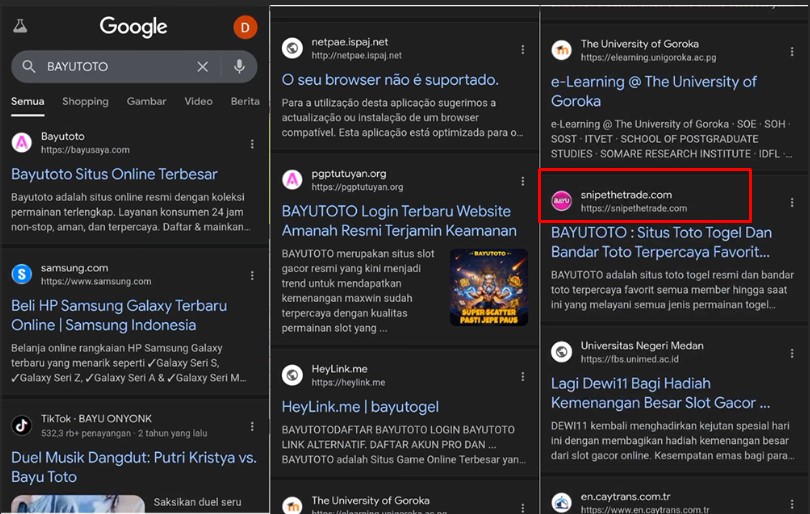This screenshot has height=514, width=810.
Task: Switch to the Gambar tab
Action: coord(147,101)
